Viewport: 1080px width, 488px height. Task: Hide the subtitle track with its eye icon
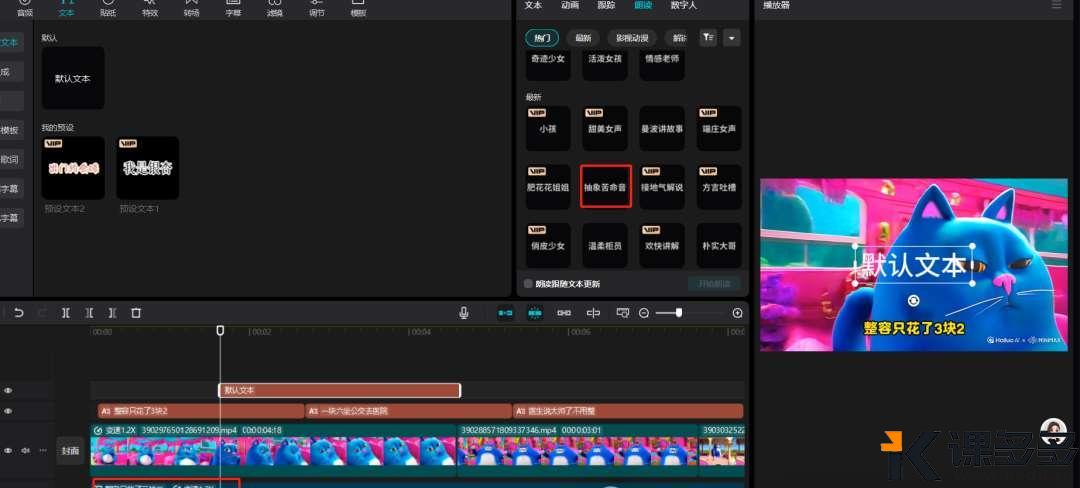pos(8,411)
